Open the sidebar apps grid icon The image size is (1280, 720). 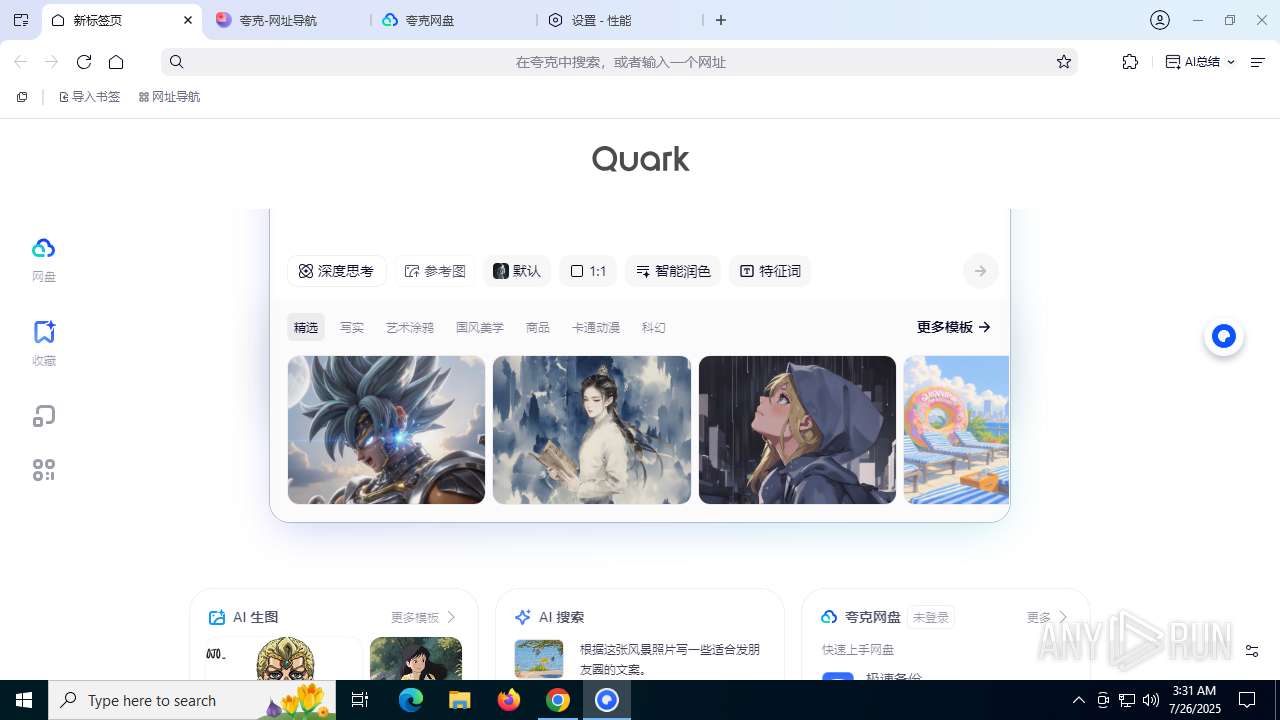[43, 470]
